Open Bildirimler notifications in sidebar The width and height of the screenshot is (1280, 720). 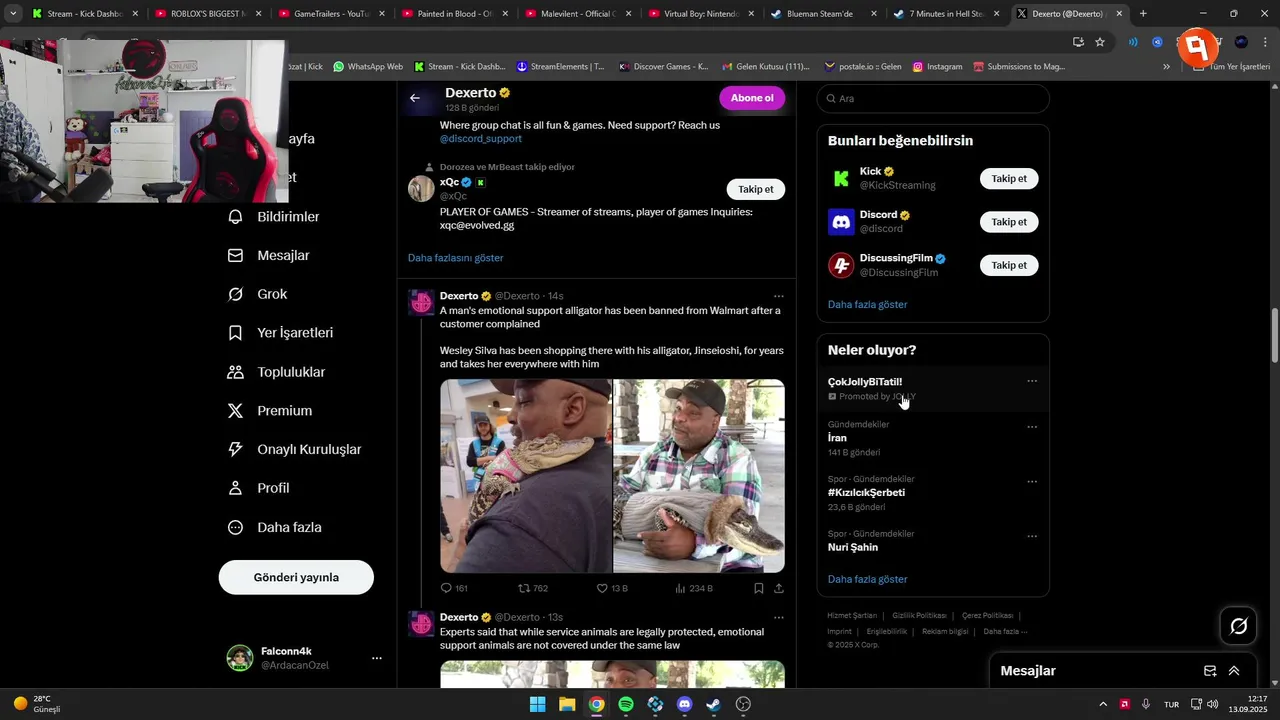pos(274,217)
